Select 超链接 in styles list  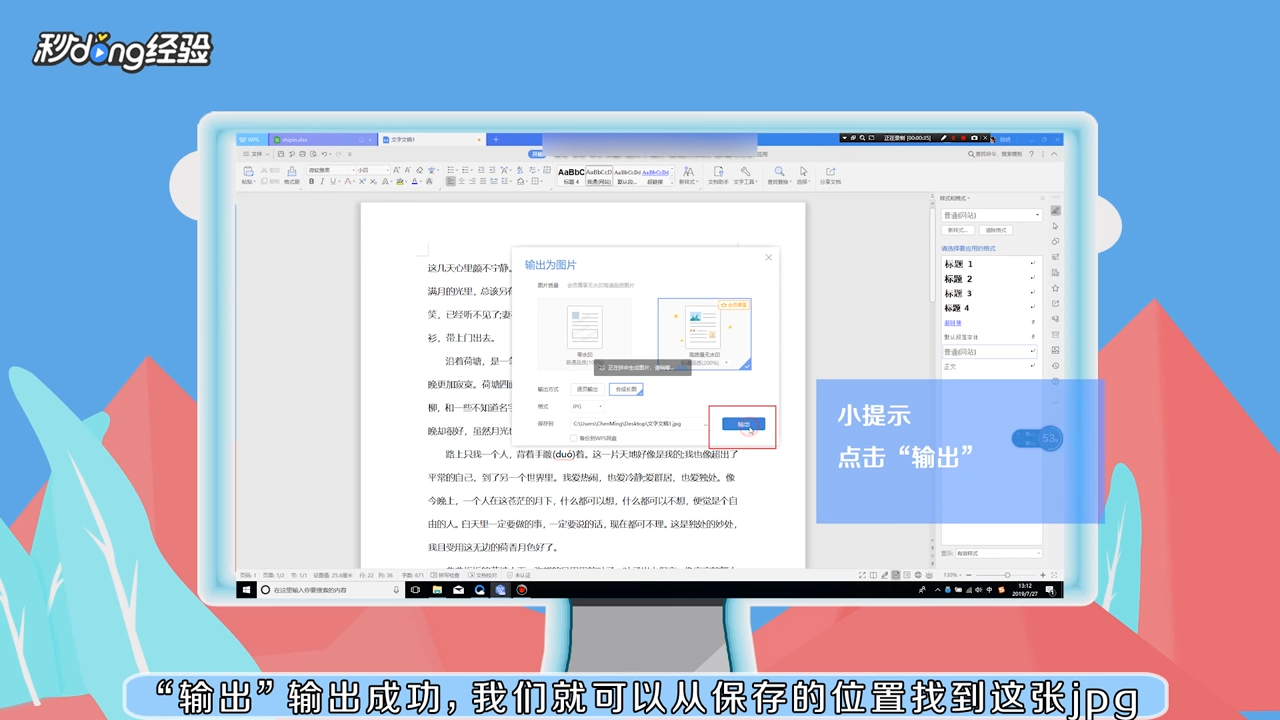click(x=992, y=323)
